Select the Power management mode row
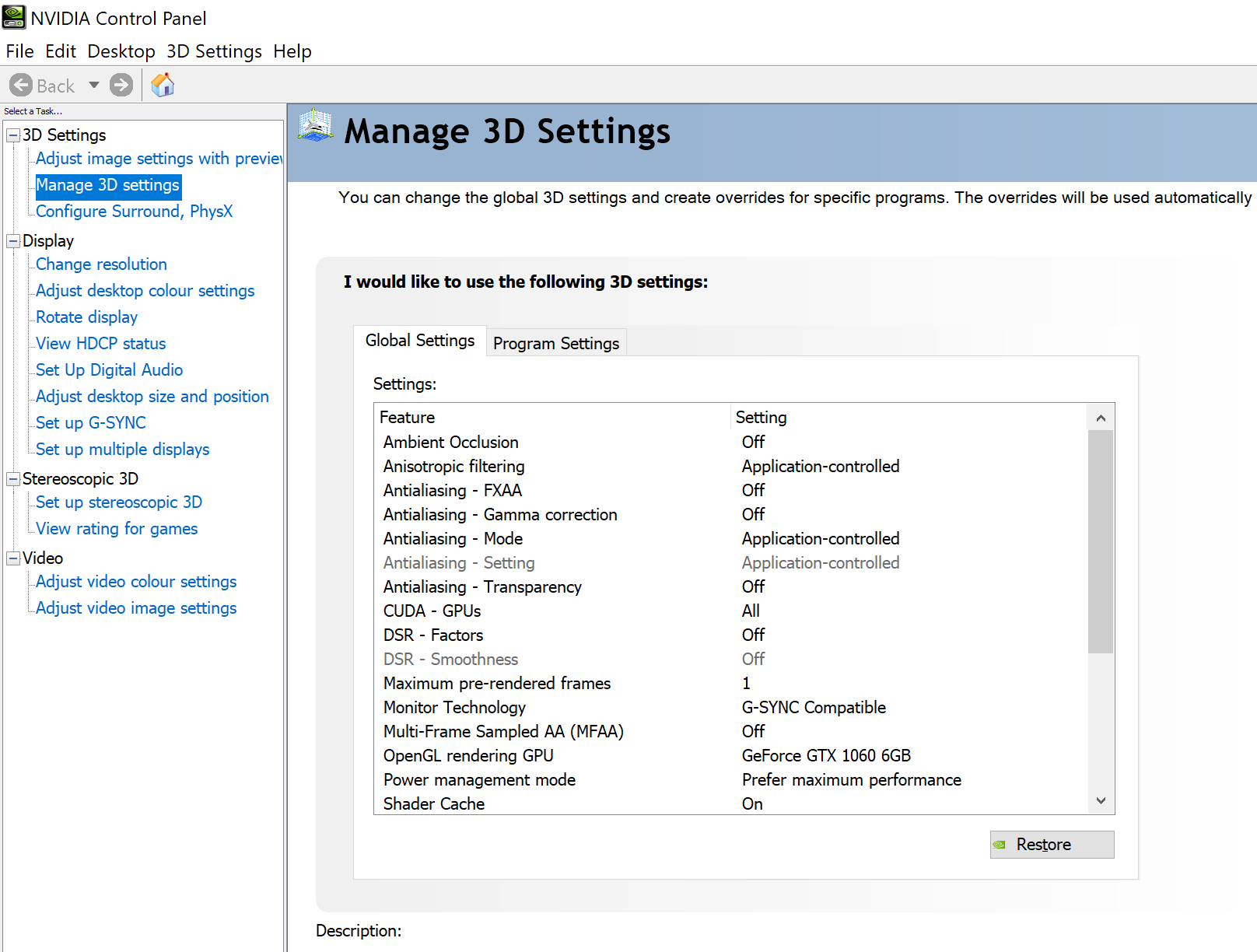This screenshot has height=952, width=1257. [x=479, y=779]
